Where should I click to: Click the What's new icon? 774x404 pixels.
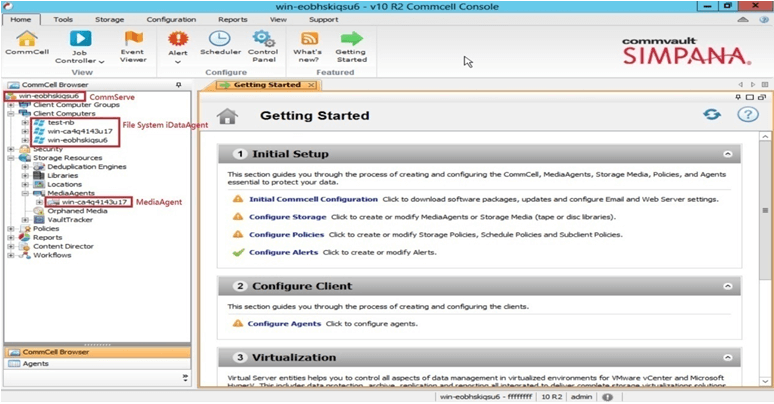[x=307, y=44]
